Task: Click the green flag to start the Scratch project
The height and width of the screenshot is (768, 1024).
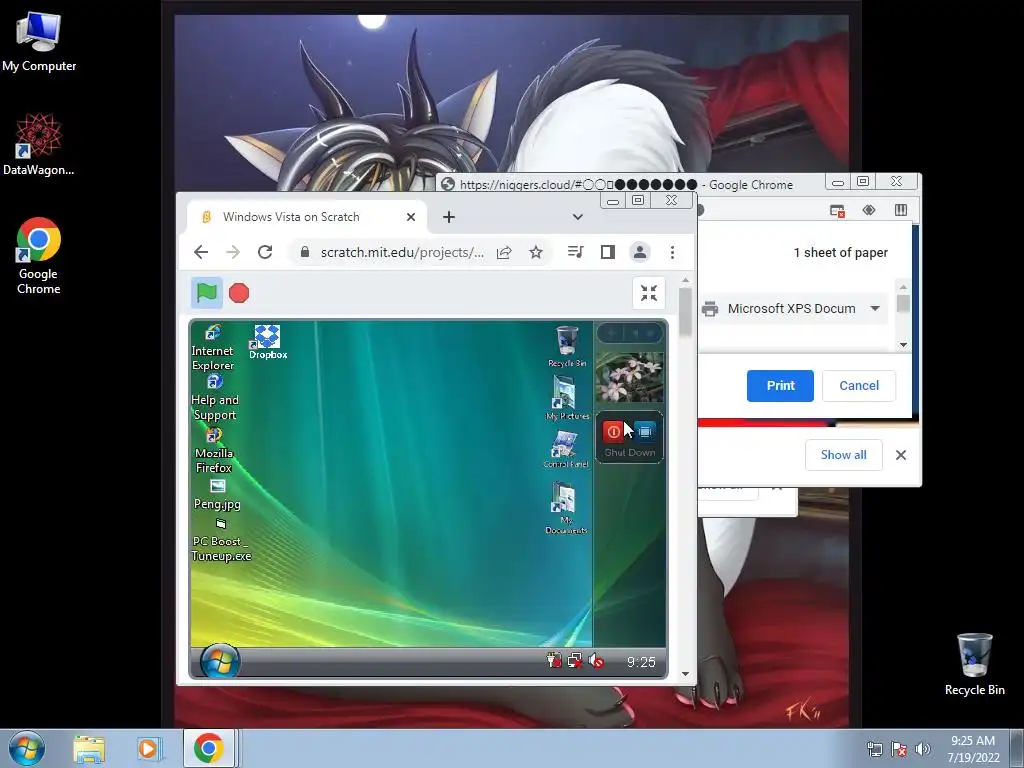Action: click(206, 293)
